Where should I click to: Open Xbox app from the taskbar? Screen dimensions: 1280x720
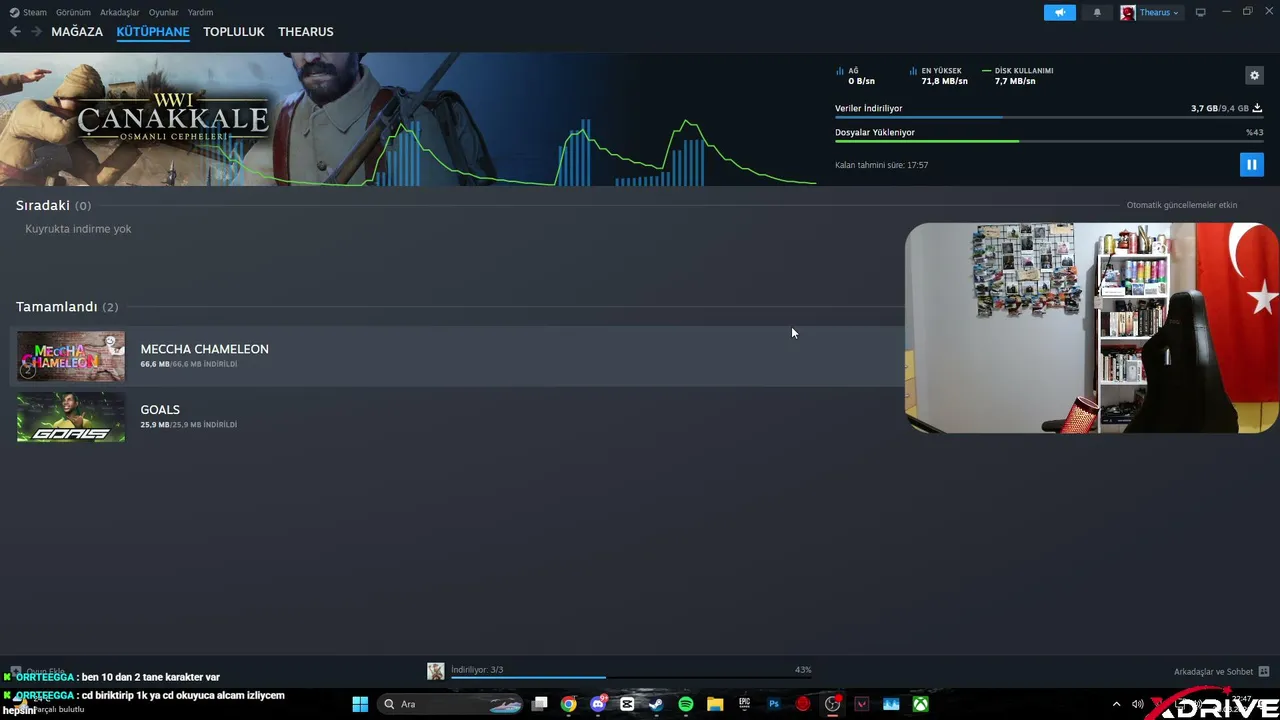pos(920,704)
